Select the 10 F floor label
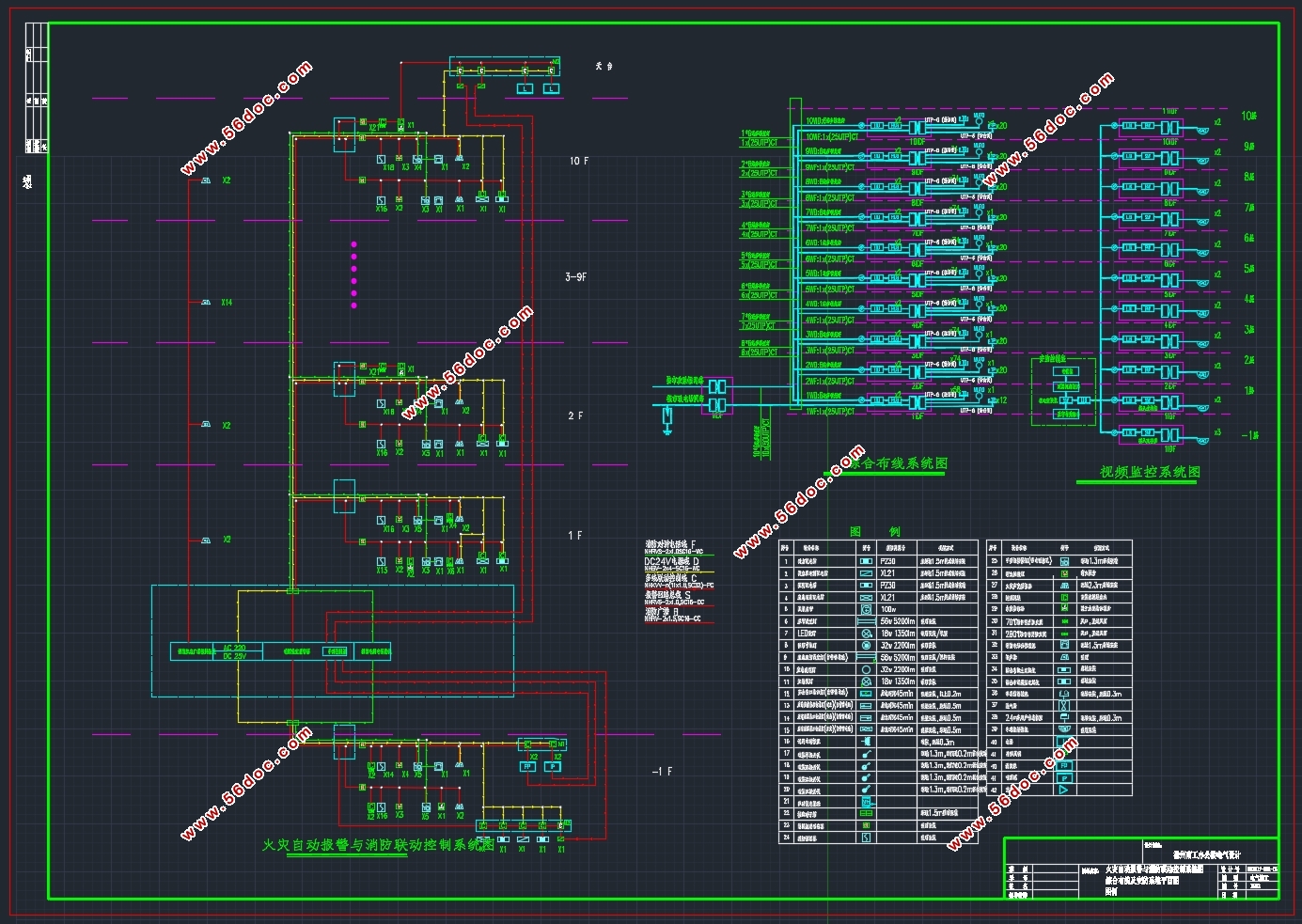 (x=579, y=161)
